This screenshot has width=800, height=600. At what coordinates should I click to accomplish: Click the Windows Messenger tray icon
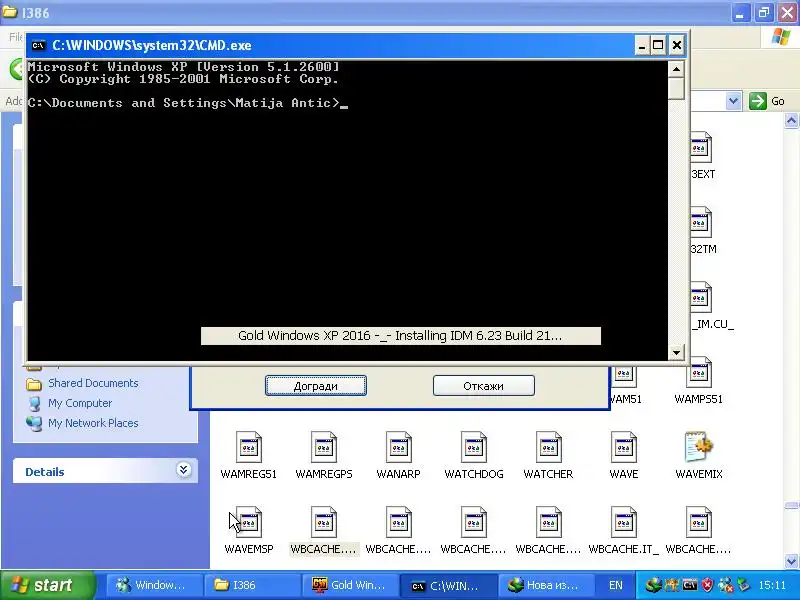[725, 585]
